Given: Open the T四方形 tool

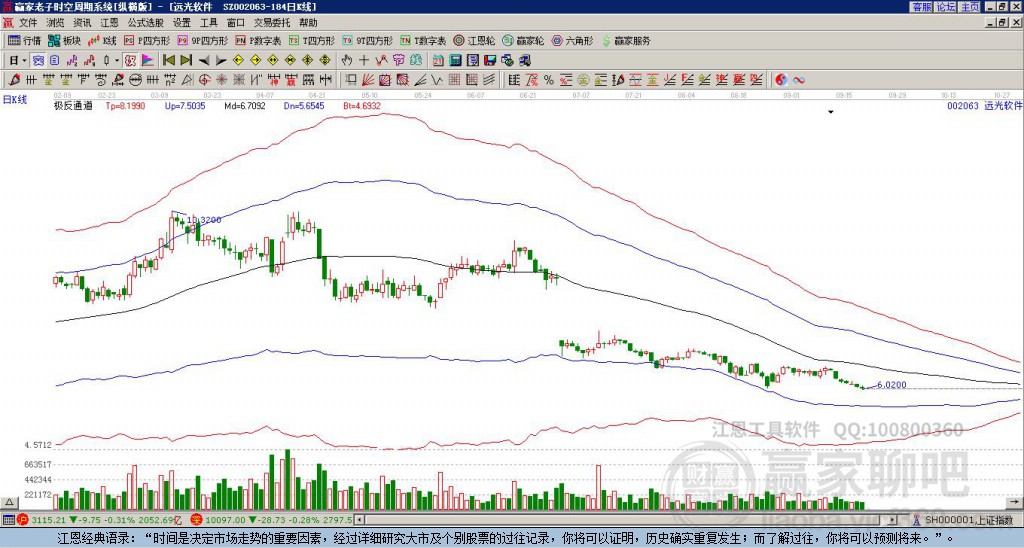Looking at the screenshot, I should pos(312,40).
